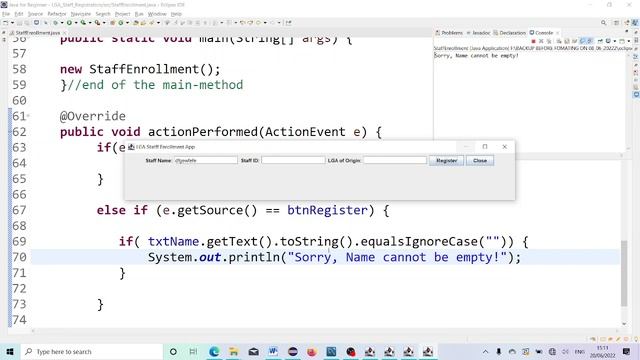Viewport: 640px width, 360px height.
Task: Click the '@Override' annotation on line 61
Action: (x=93, y=116)
